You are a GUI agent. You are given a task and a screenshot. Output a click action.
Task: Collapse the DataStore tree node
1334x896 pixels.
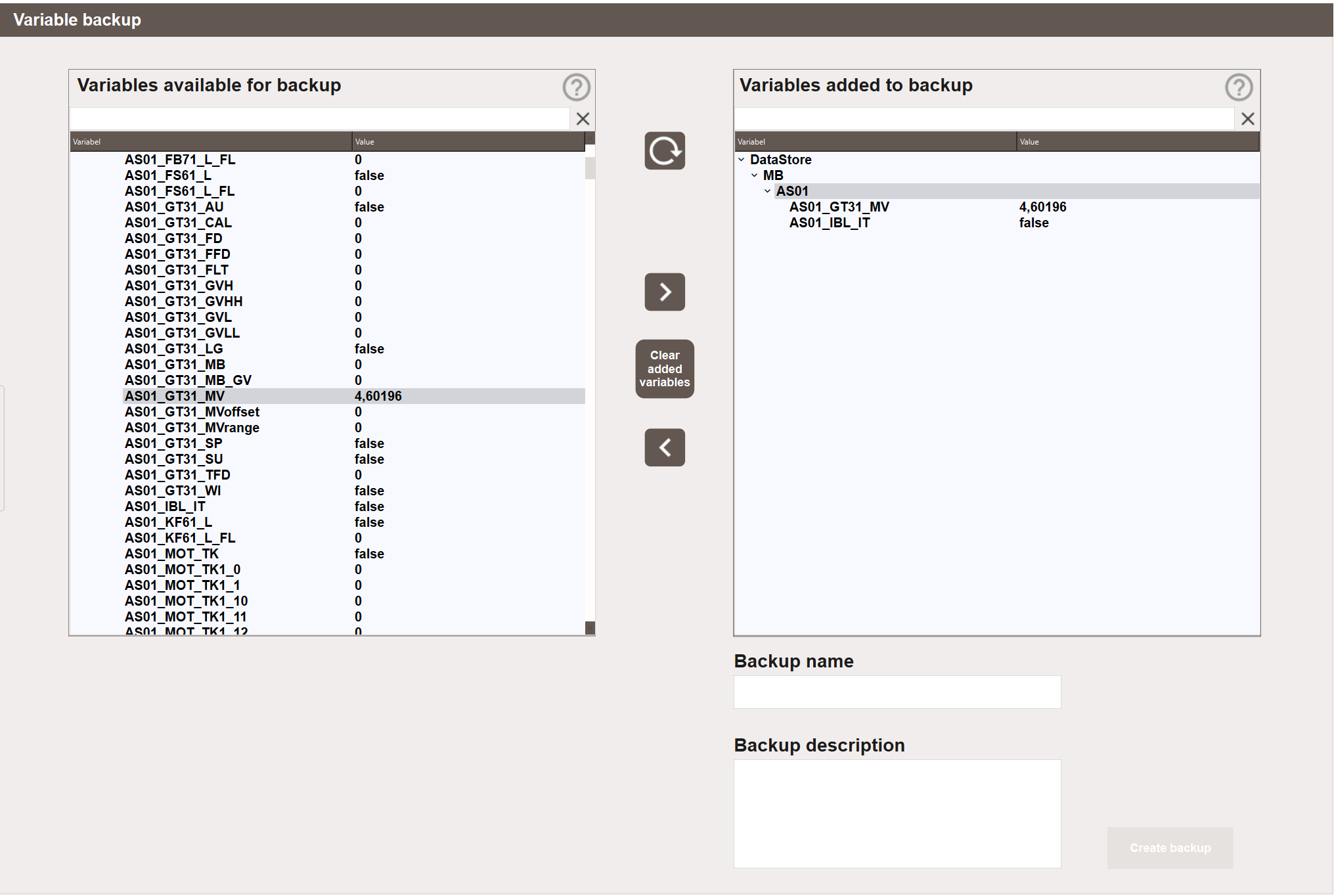coord(741,160)
